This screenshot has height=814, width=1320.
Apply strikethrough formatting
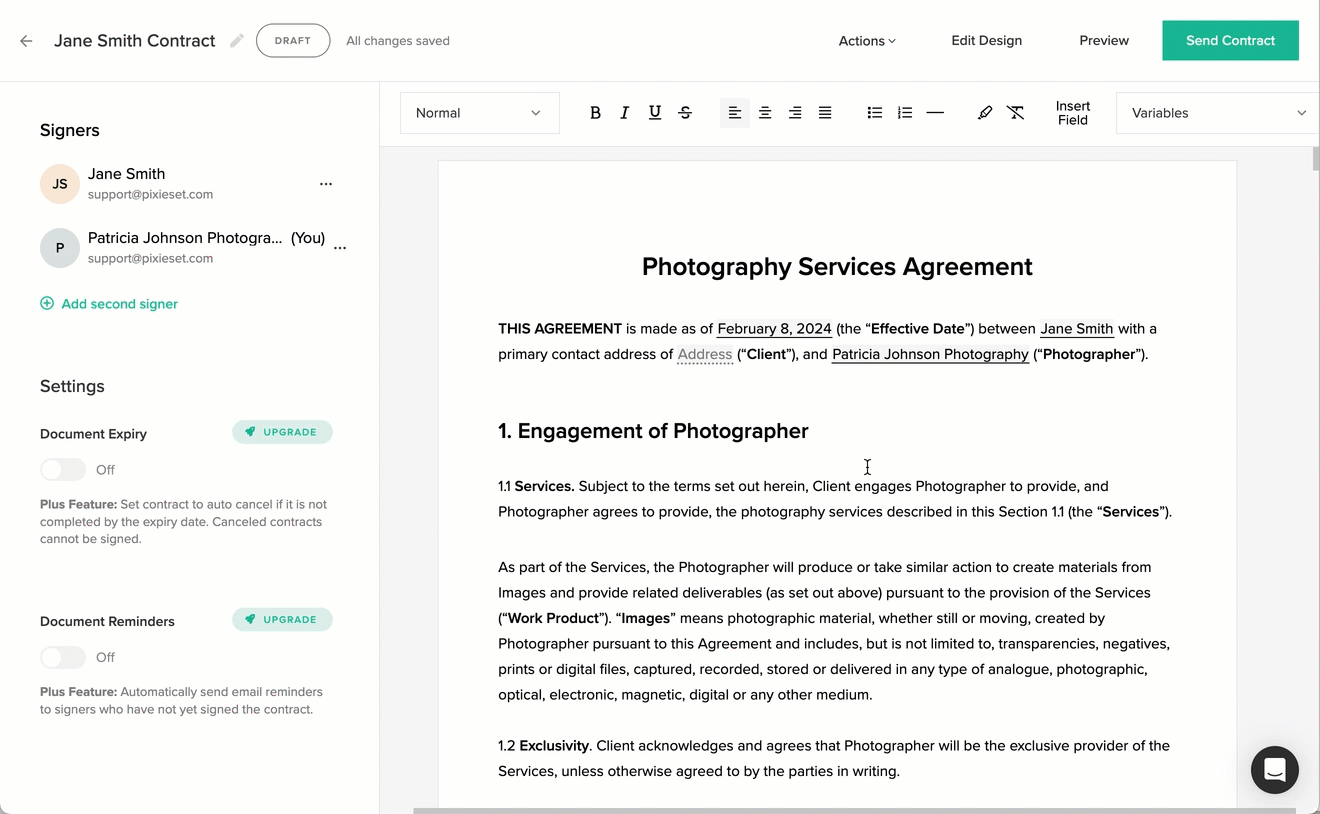[685, 112]
